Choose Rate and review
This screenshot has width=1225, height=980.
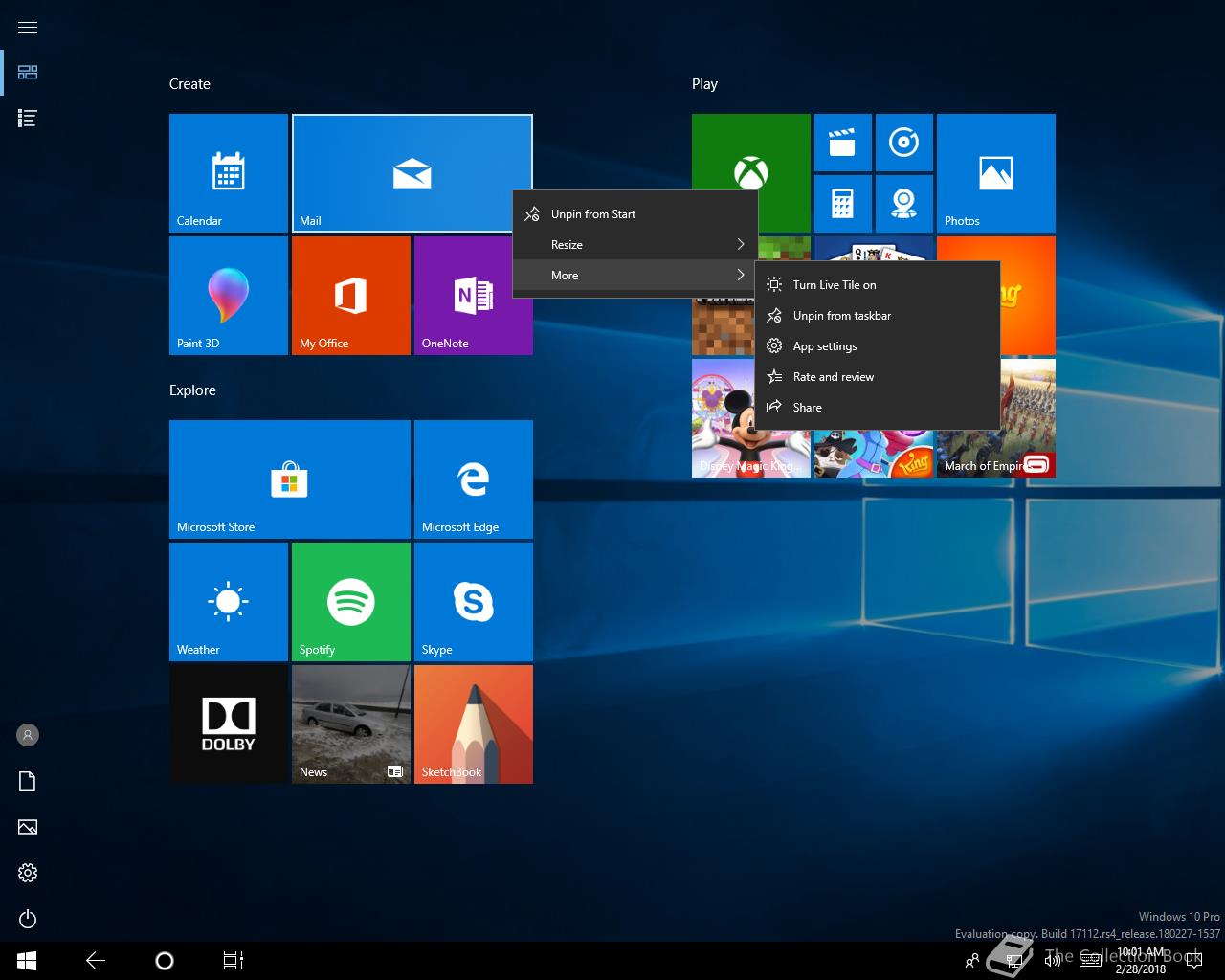coord(878,377)
